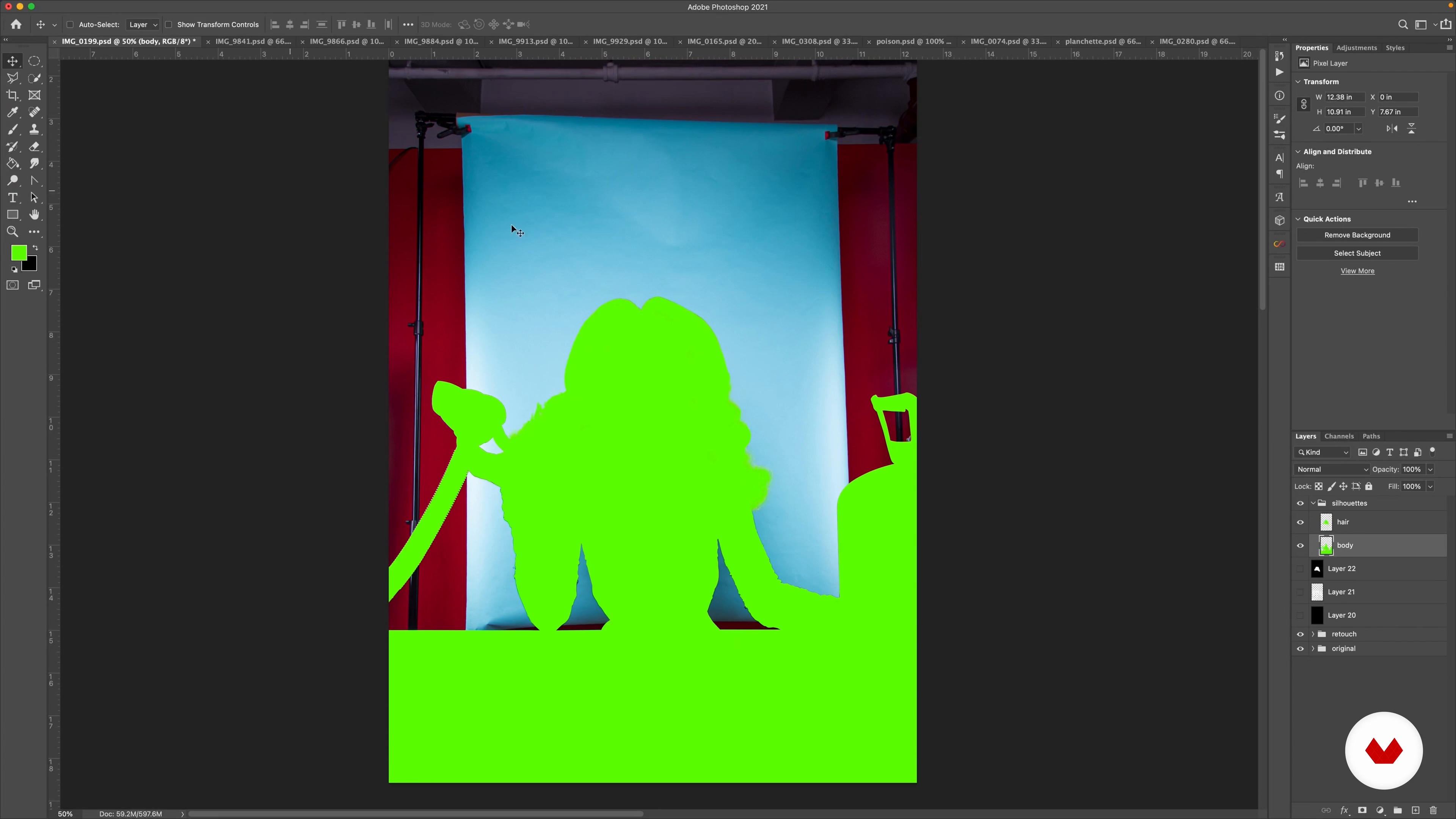Select the Frame tool
Image resolution: width=1456 pixels, height=819 pixels.
(x=35, y=95)
